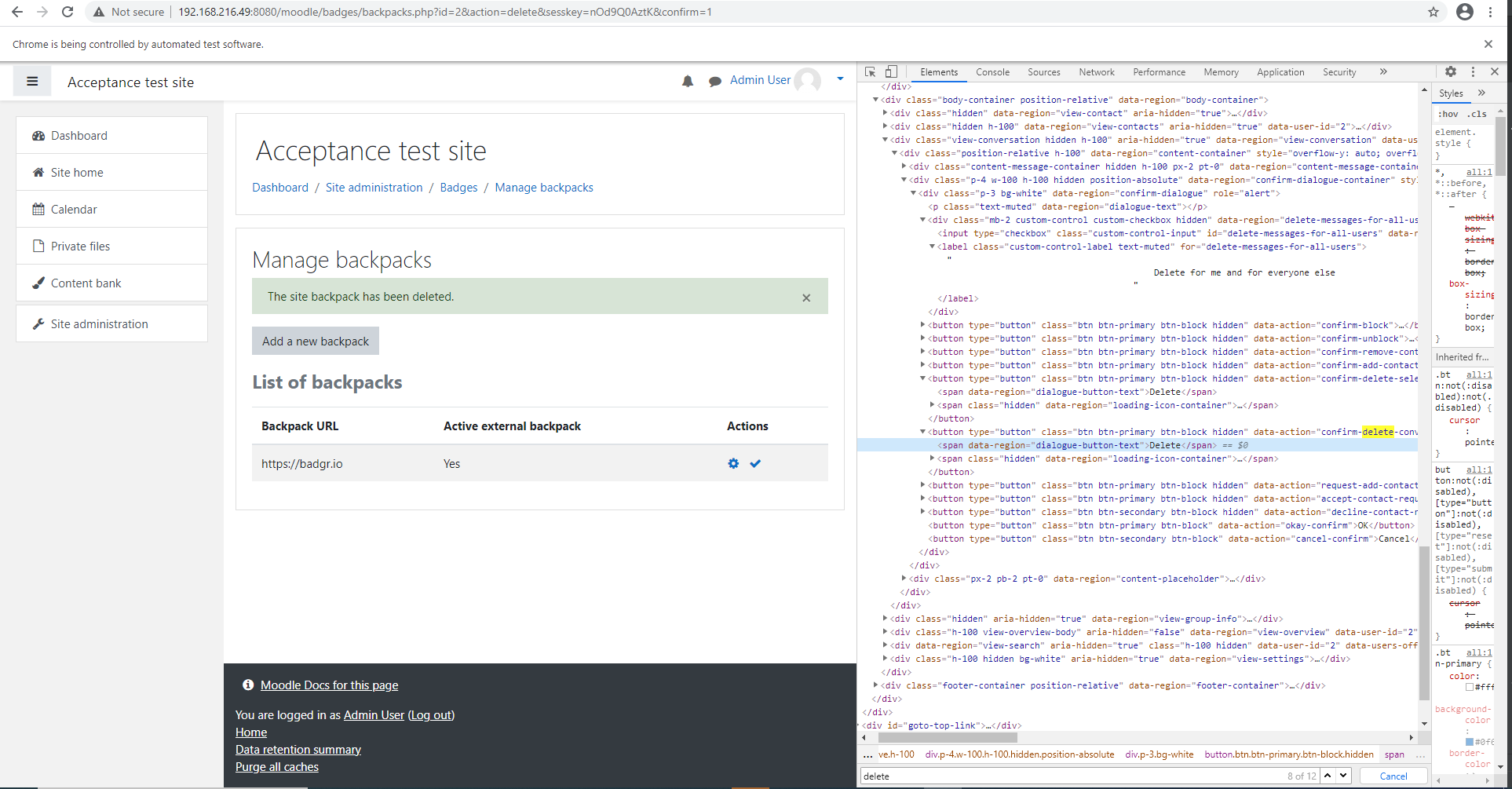Expand the footer-container div node
This screenshot has height=789, width=1512.
coord(876,685)
